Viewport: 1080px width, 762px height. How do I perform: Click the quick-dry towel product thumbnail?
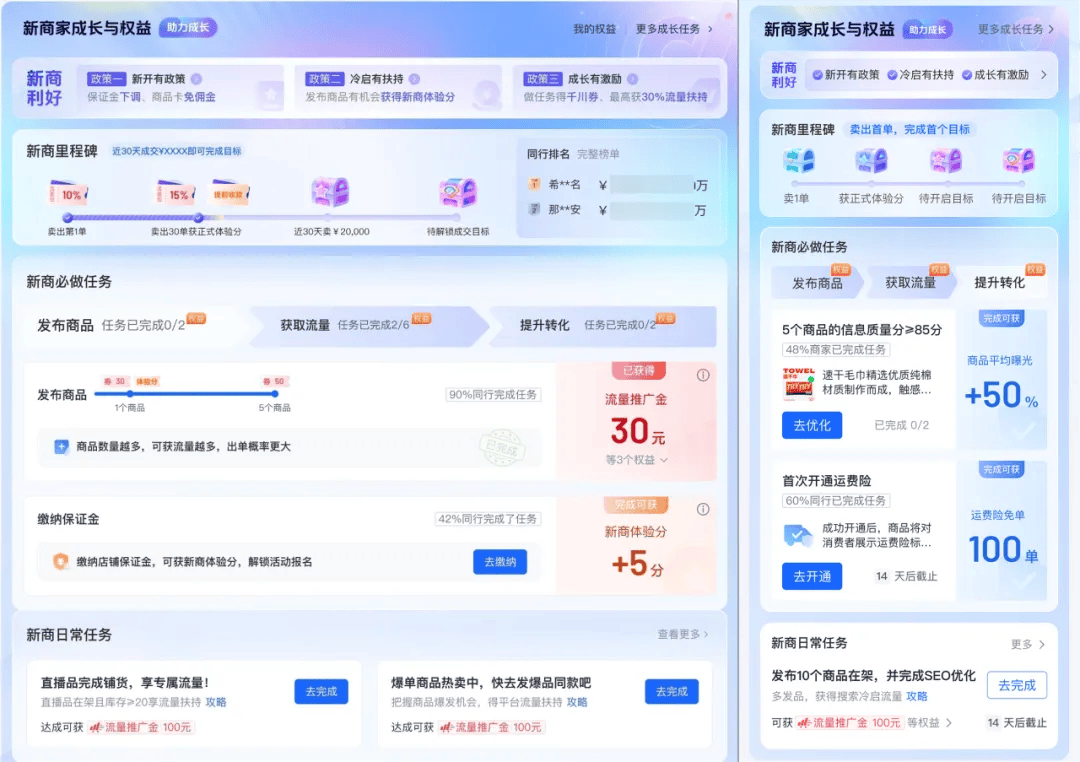798,384
